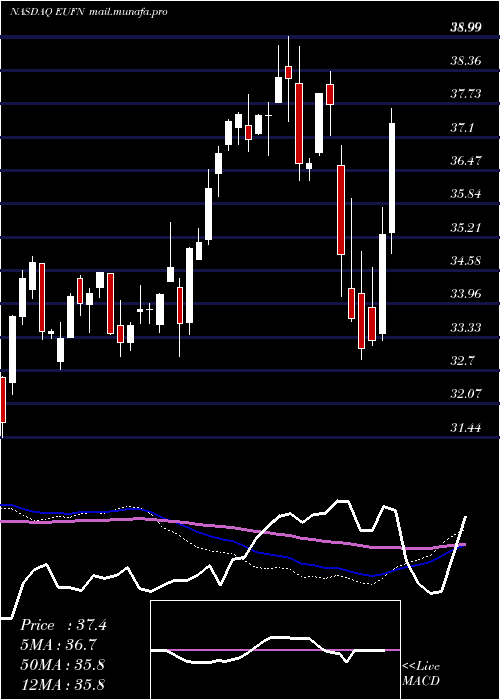Click the 50MA : 35.8 readout
This screenshot has height=700, width=500.
62,664
